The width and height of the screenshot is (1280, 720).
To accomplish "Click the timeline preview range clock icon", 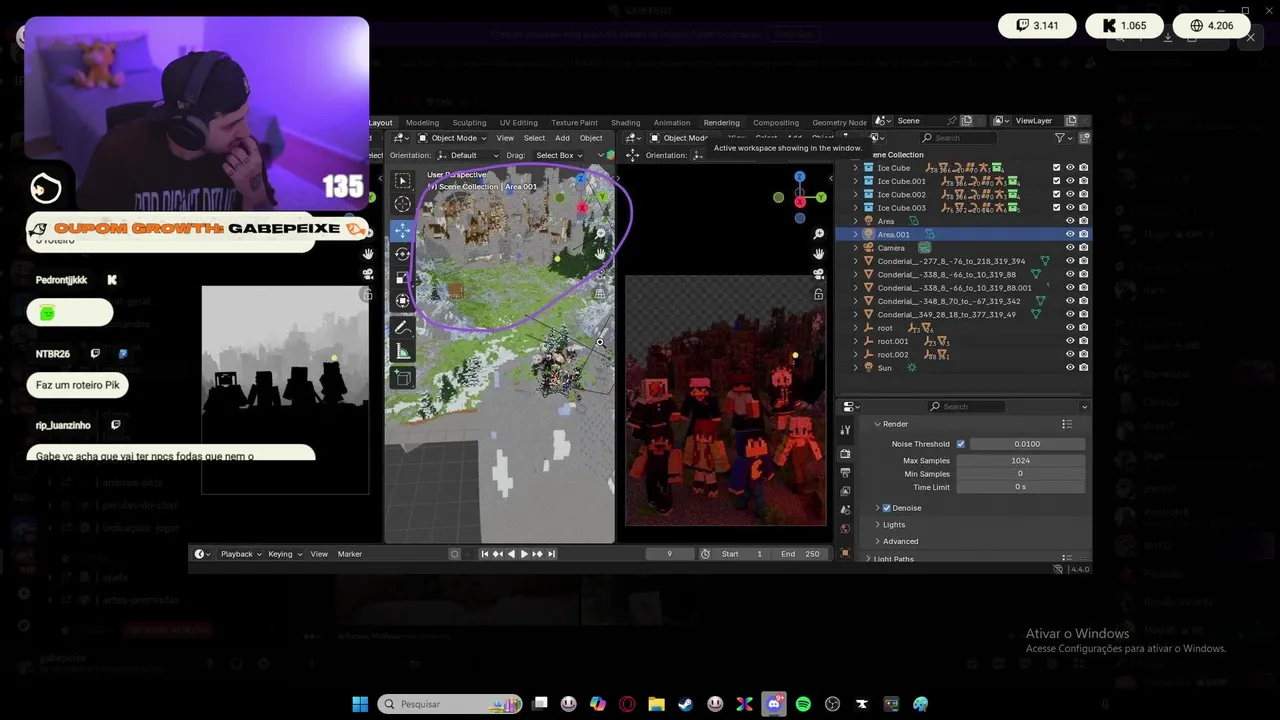I will coord(705,554).
